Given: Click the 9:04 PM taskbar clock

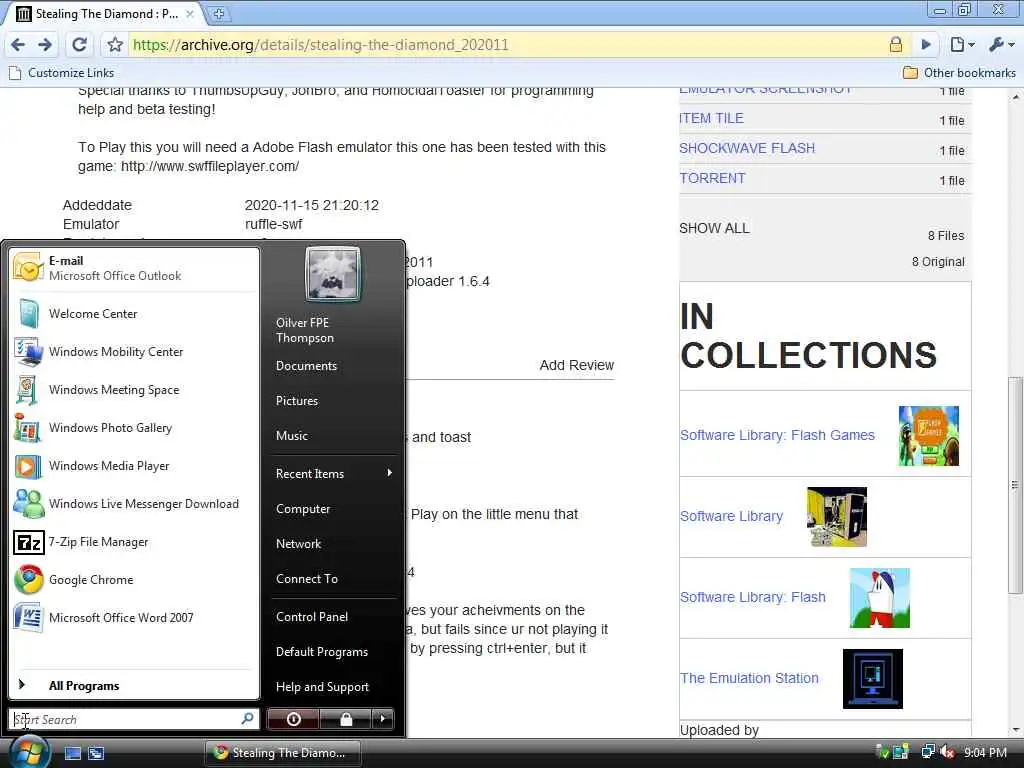Looking at the screenshot, I should pos(985,752).
